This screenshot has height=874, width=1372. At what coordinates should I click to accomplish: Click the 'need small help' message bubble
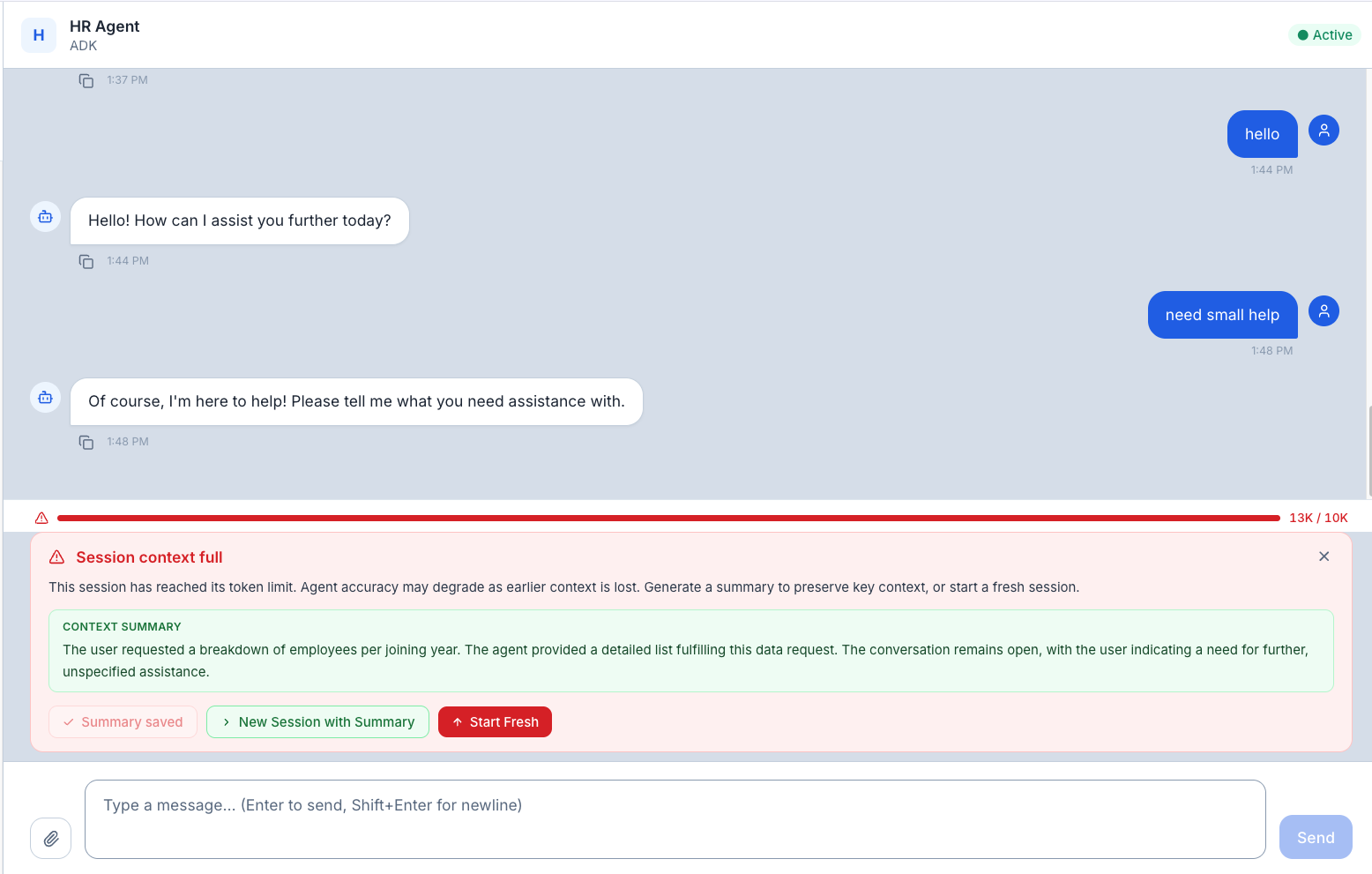pos(1222,315)
